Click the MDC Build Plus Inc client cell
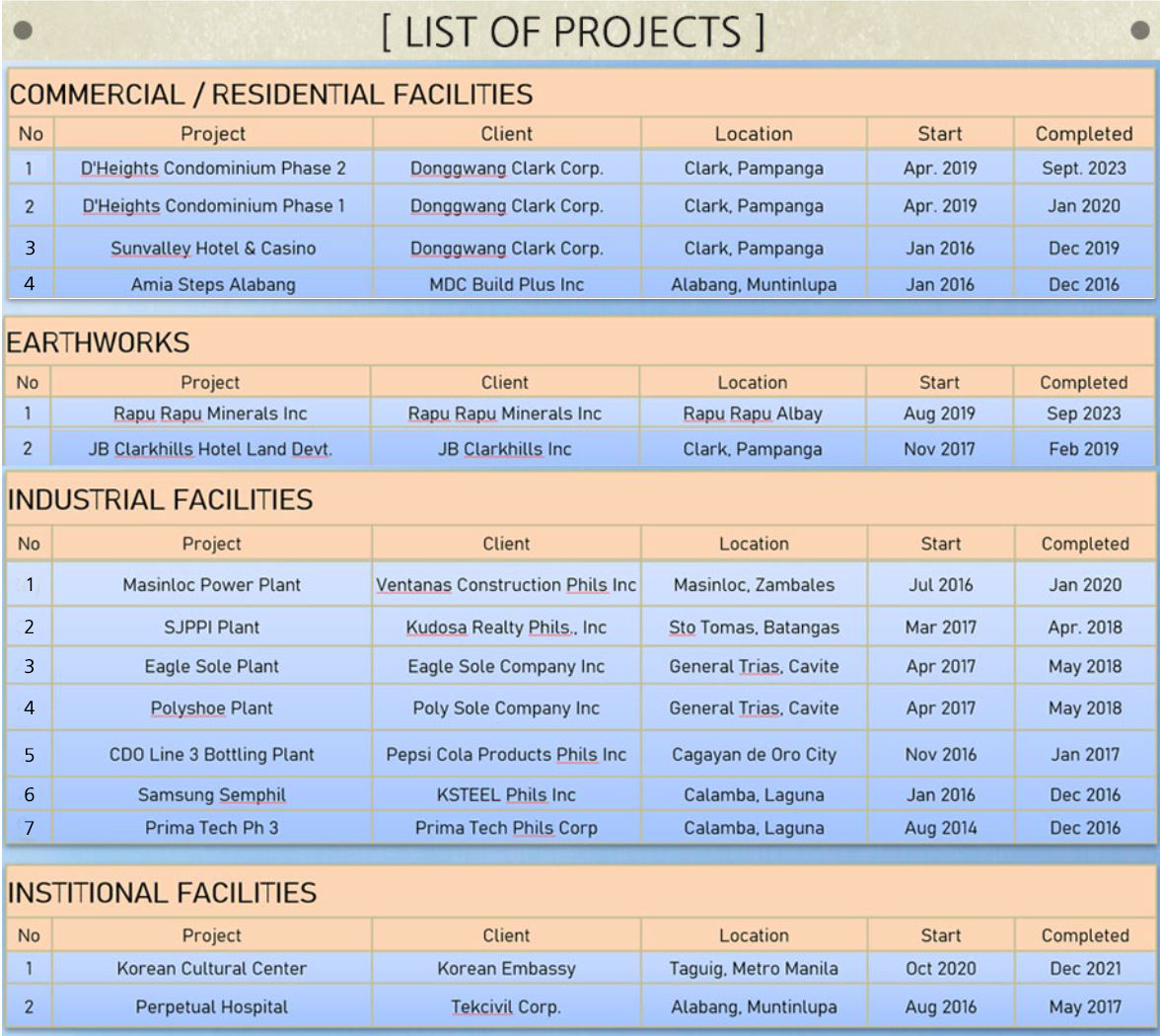The image size is (1161, 1036). click(x=506, y=285)
